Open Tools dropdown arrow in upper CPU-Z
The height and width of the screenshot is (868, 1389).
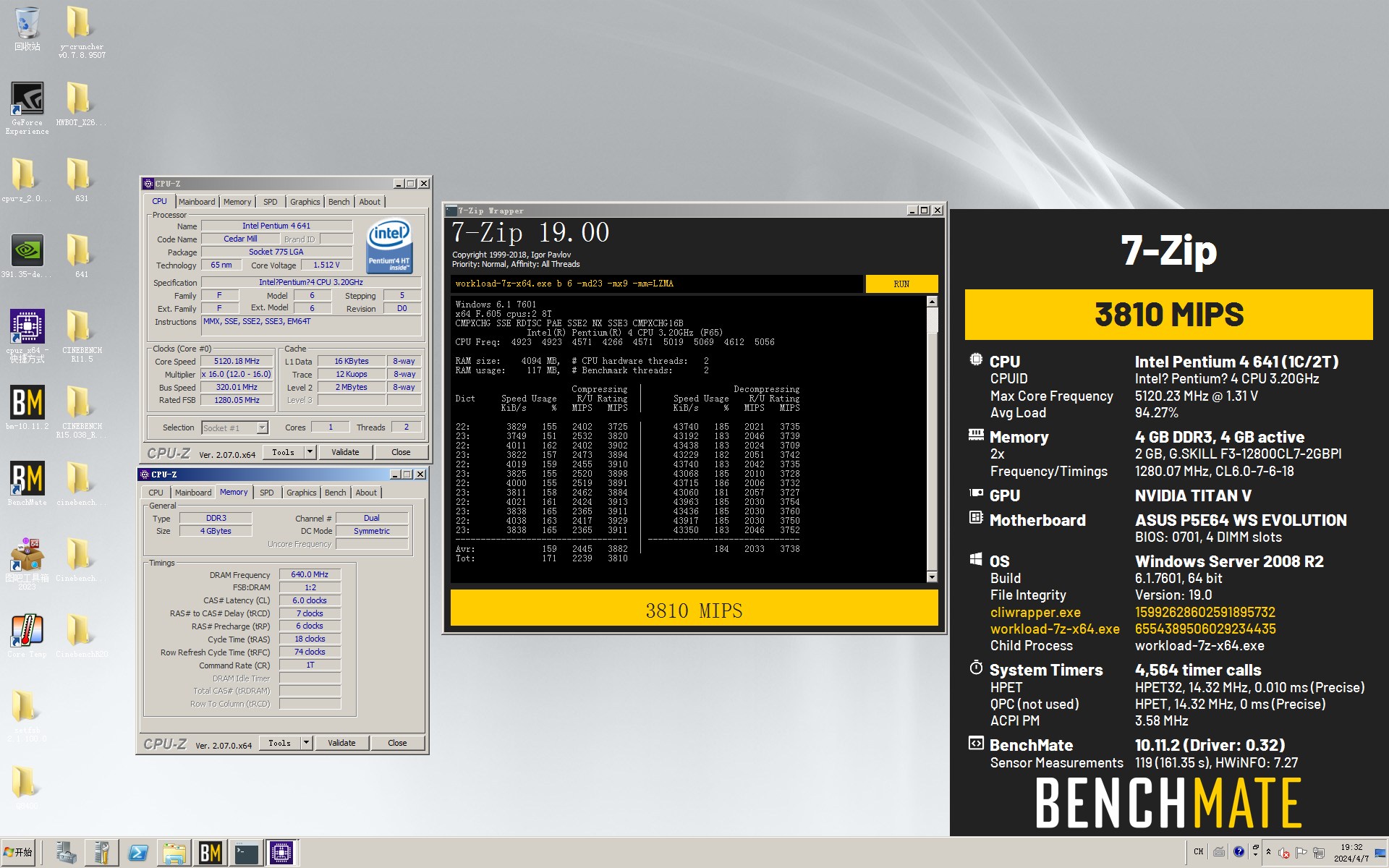tap(310, 452)
